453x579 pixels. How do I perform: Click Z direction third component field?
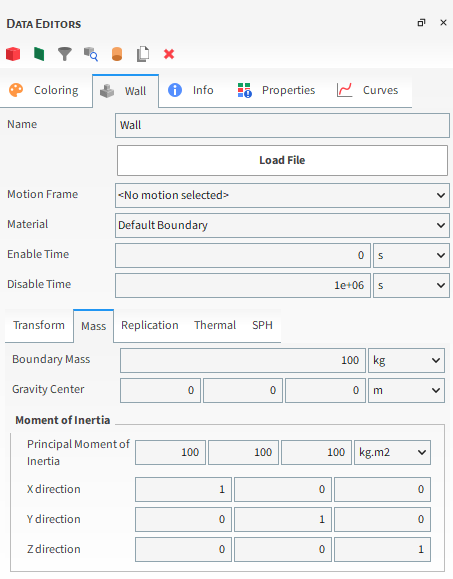click(x=382, y=549)
